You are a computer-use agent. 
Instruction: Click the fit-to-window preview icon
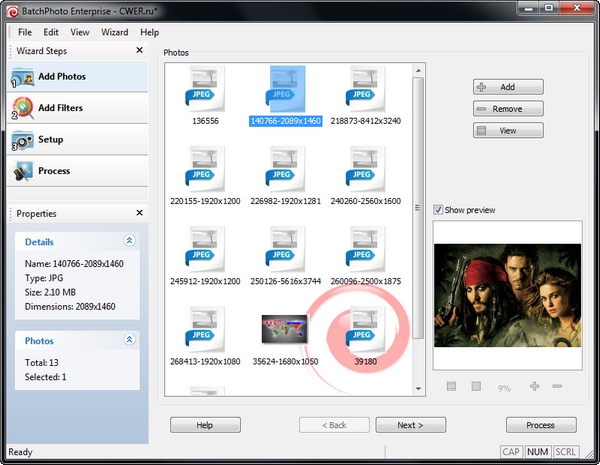452,386
